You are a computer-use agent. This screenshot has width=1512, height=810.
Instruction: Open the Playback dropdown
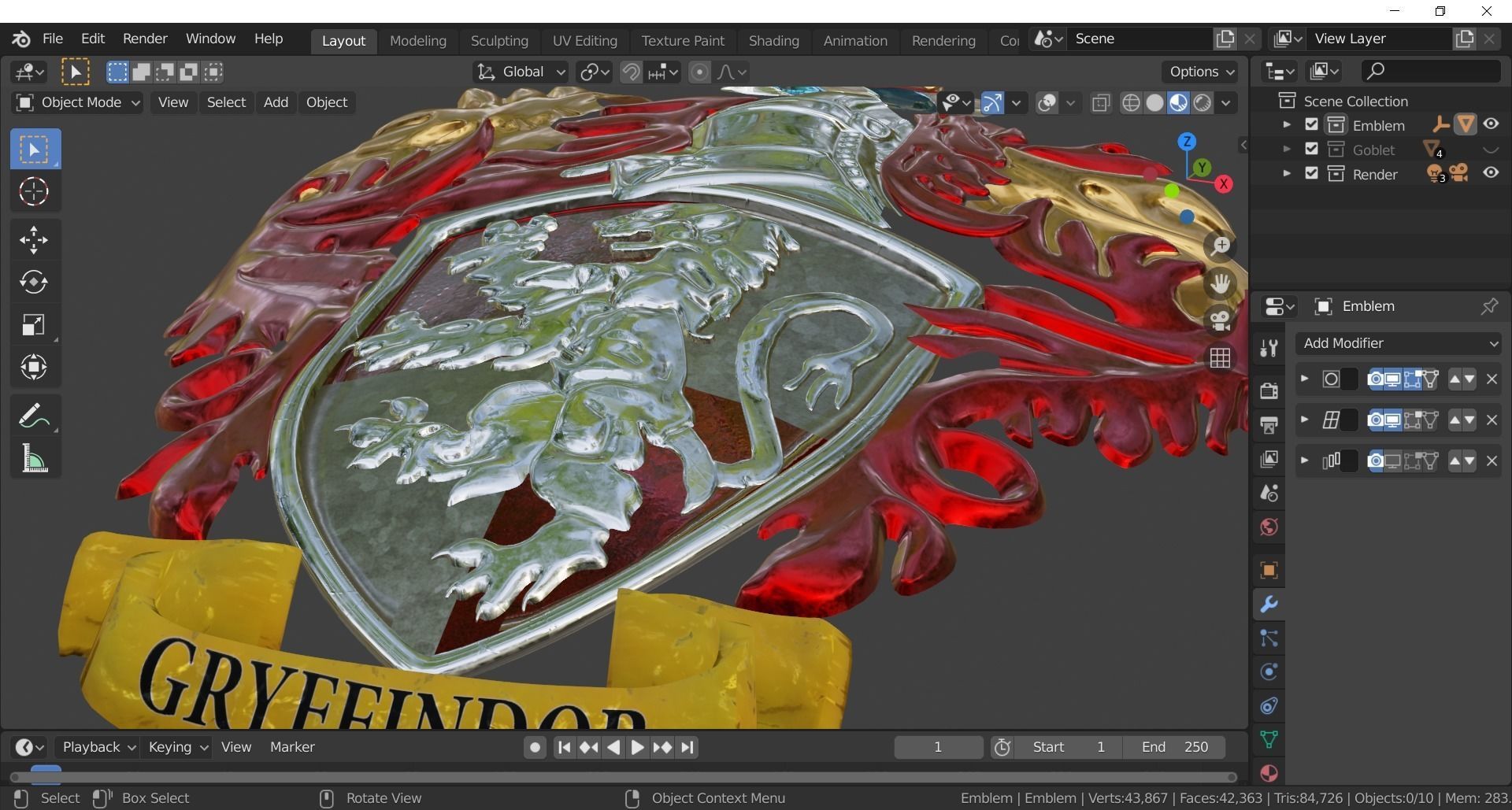pos(98,747)
